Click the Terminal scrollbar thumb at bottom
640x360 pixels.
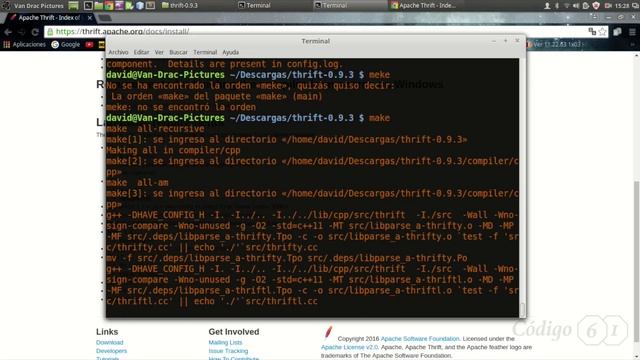click(x=522, y=309)
